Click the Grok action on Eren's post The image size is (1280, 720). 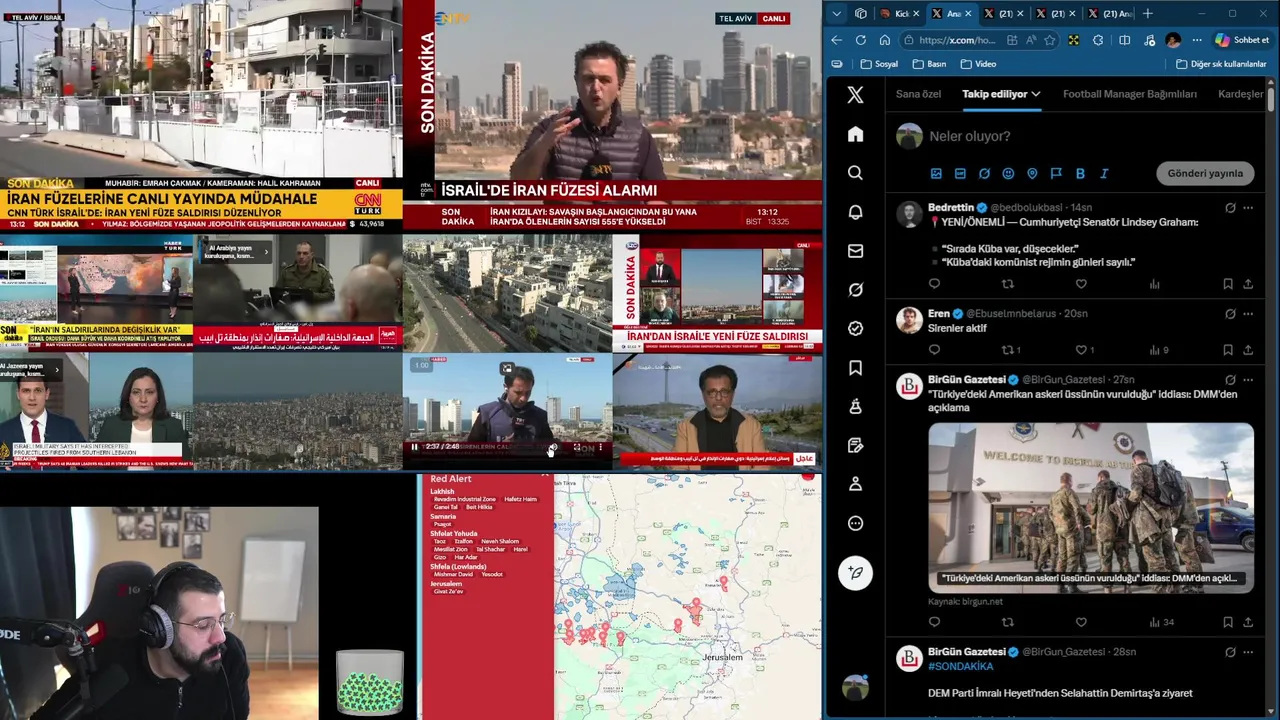pos(1230,314)
